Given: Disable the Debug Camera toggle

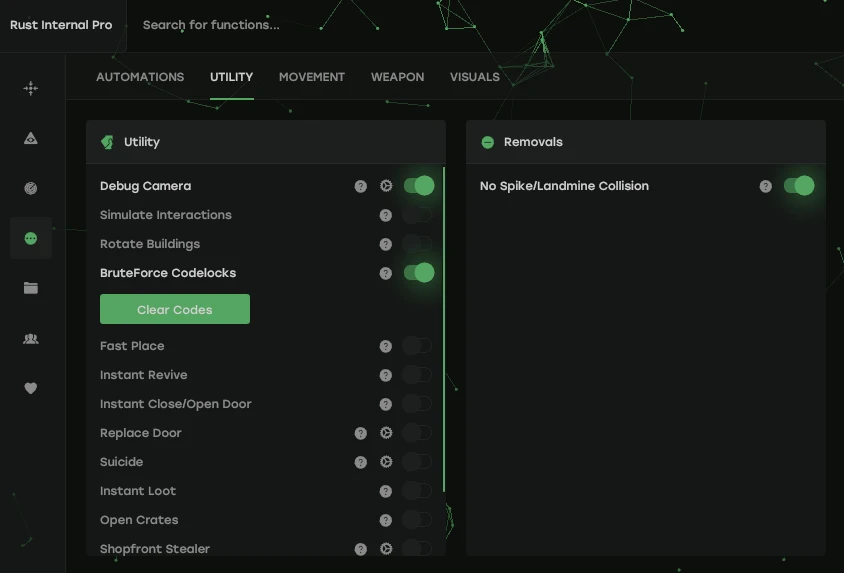Looking at the screenshot, I should (419, 186).
